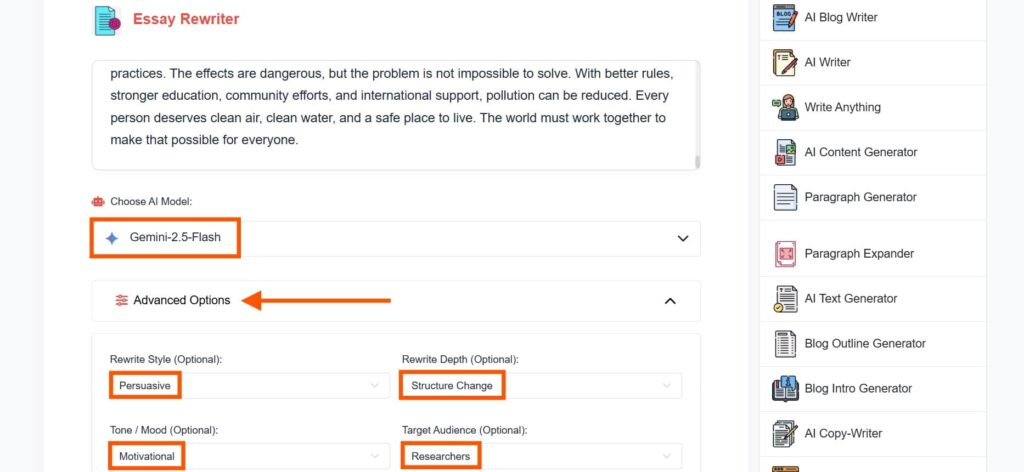Click the Paragraph Generator document icon

click(x=785, y=197)
